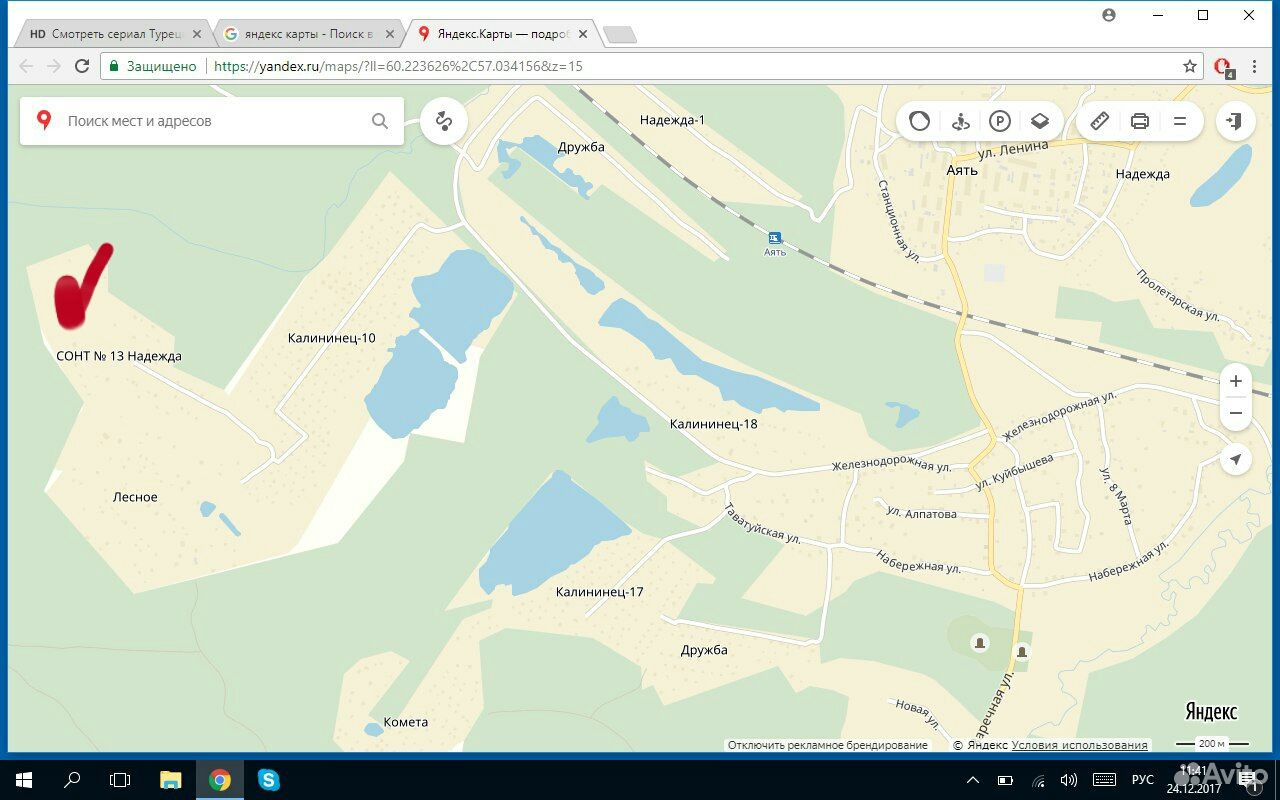Enable street panoramas with the person icon
This screenshot has height=800, width=1280.
point(961,121)
